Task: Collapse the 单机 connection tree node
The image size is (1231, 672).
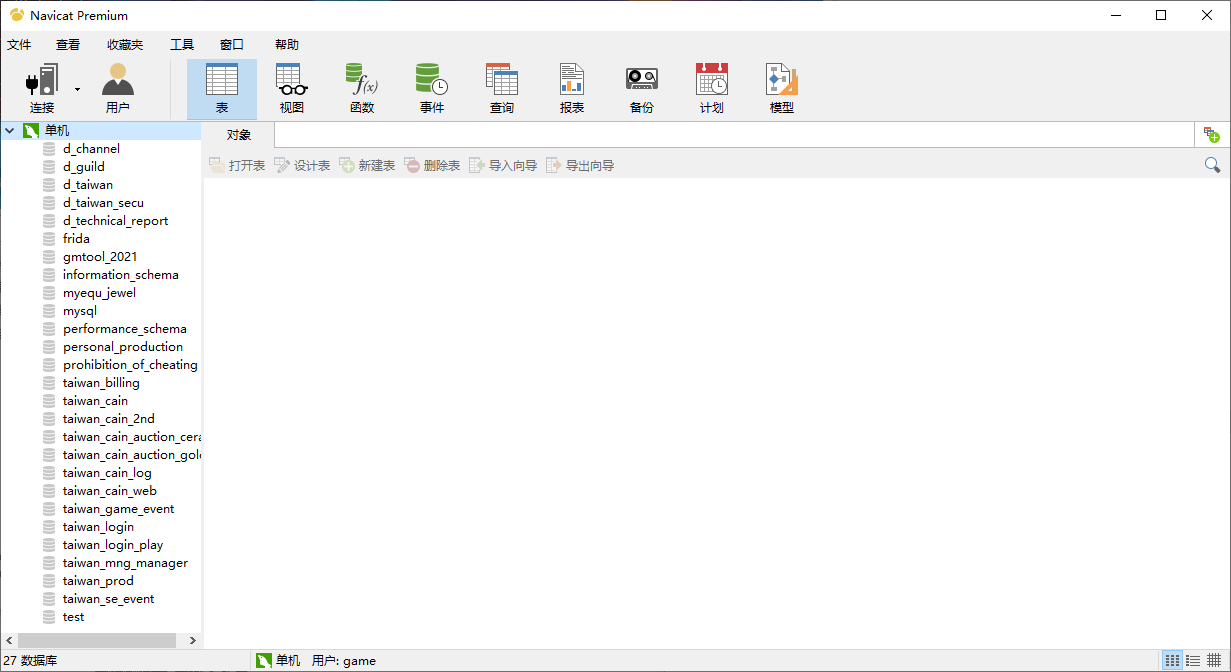Action: click(x=9, y=131)
